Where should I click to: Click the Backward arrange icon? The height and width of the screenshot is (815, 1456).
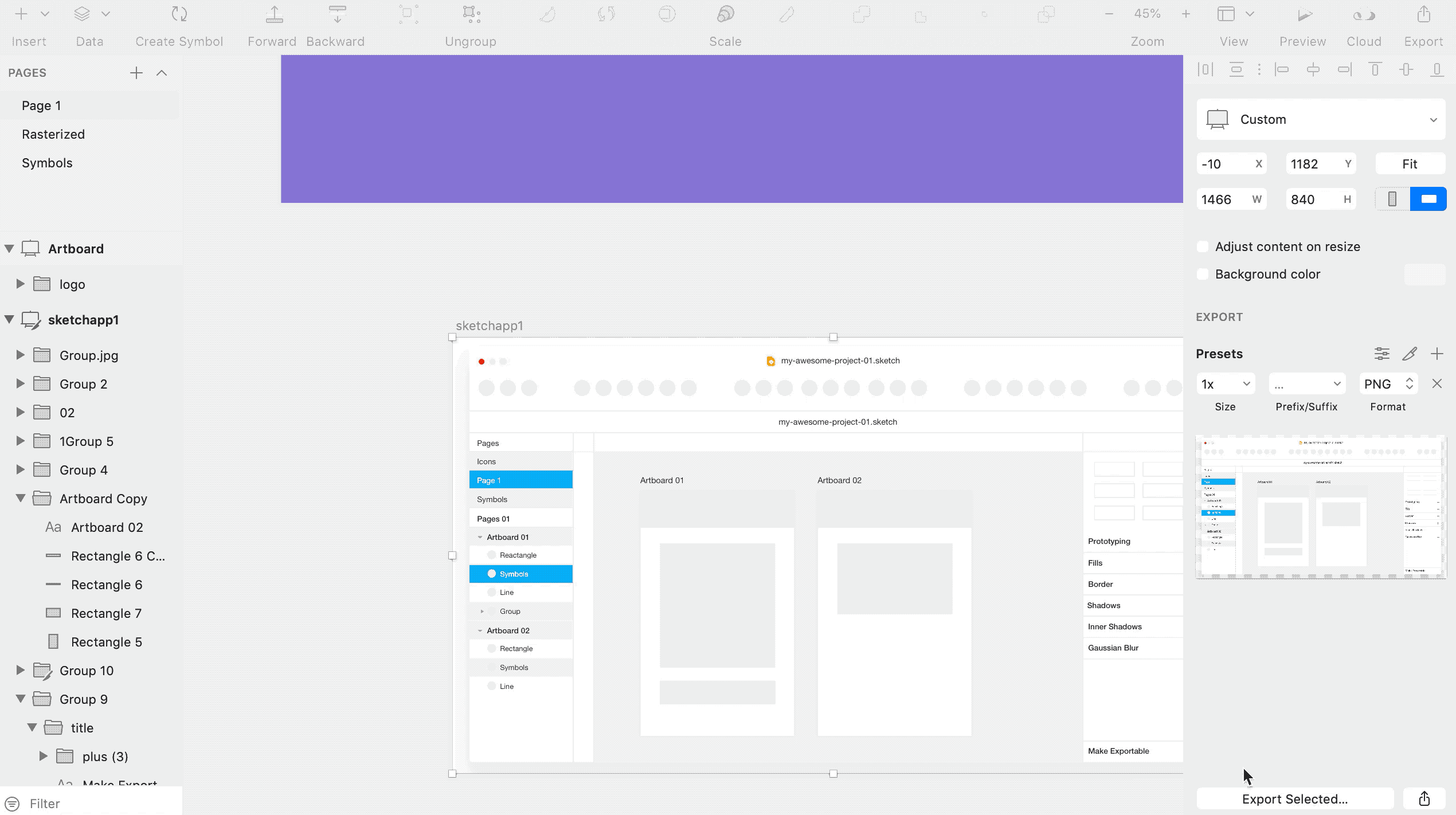[x=337, y=15]
